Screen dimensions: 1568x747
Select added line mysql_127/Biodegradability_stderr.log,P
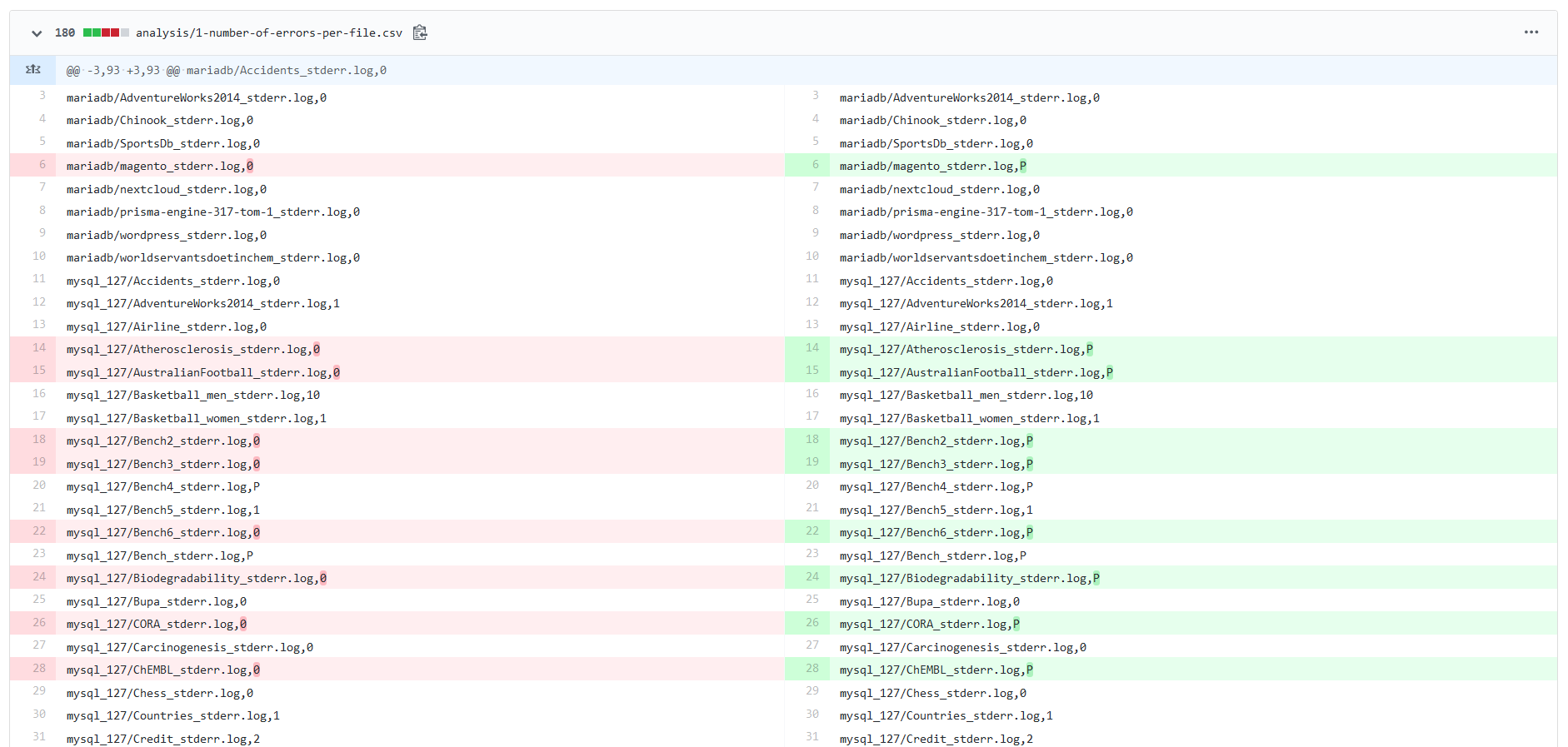970,579
